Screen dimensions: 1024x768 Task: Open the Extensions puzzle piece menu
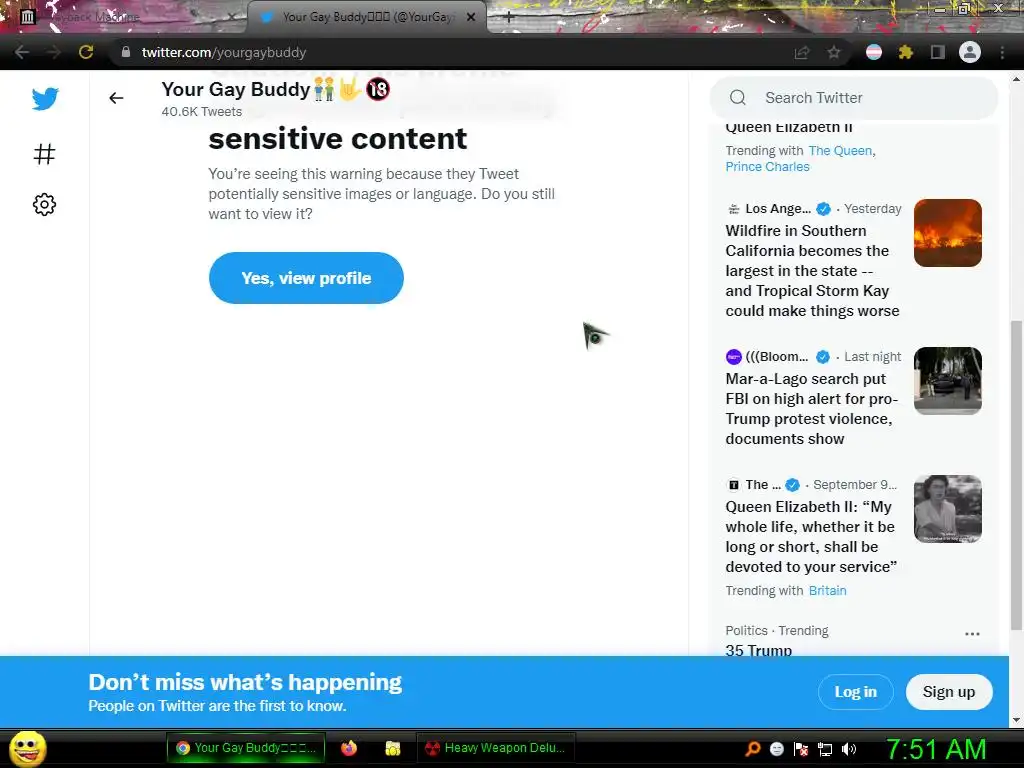coord(906,52)
